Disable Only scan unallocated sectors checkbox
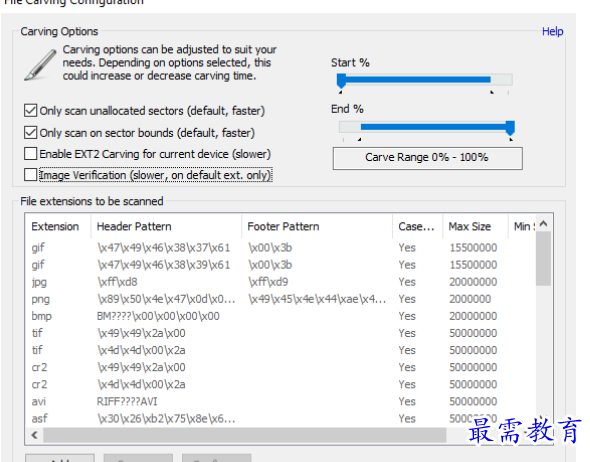The height and width of the screenshot is (462, 590). pos(30,111)
